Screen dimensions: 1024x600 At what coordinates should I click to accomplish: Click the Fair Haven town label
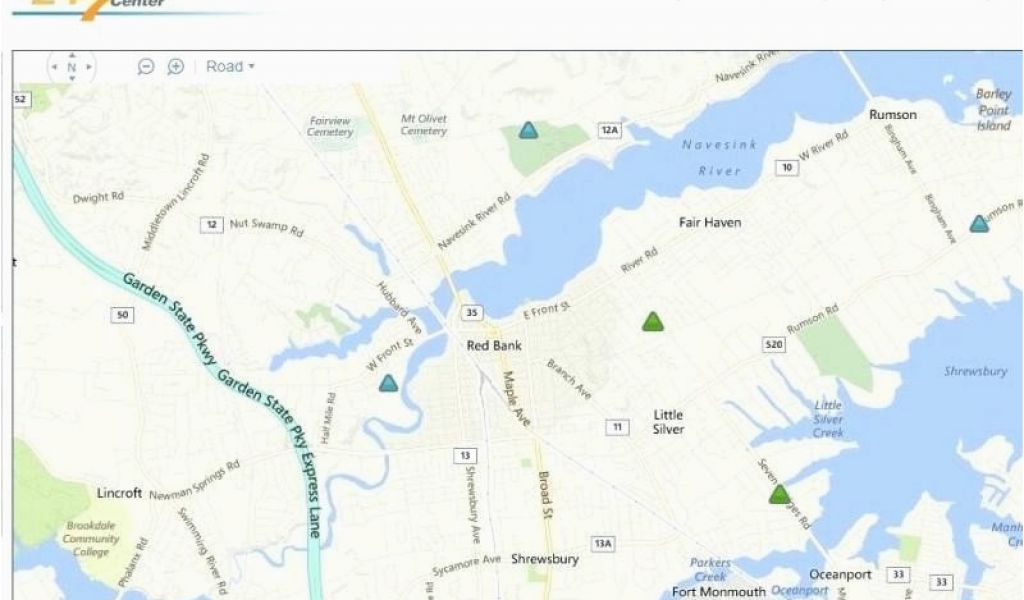710,223
